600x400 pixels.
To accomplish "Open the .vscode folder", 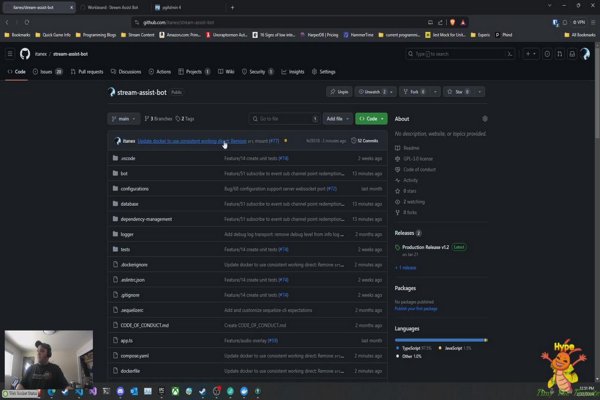I will click(128, 158).
